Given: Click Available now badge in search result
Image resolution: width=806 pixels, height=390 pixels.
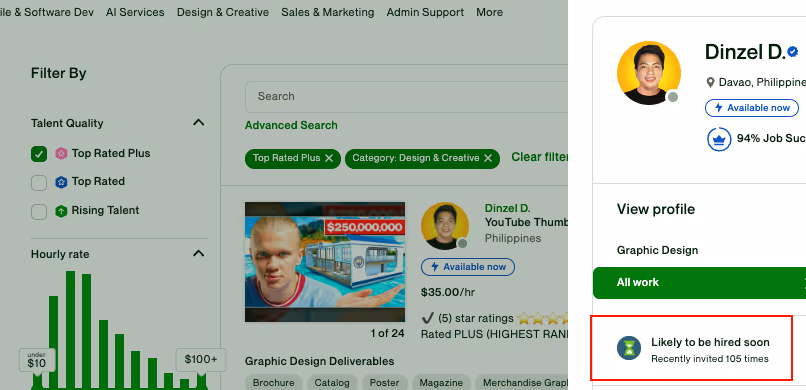Looking at the screenshot, I should [468, 267].
